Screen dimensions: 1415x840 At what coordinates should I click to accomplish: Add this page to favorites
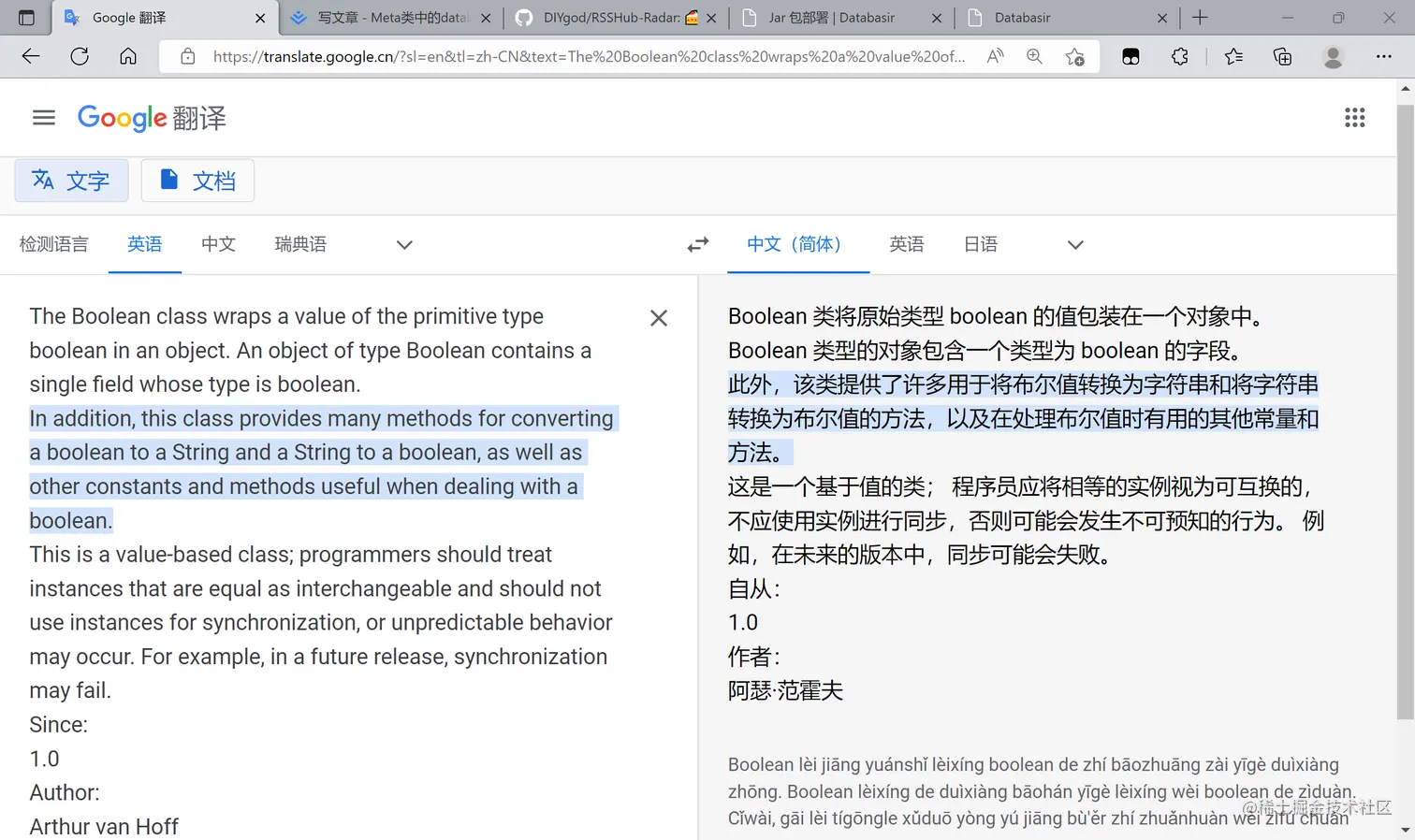click(x=1074, y=57)
